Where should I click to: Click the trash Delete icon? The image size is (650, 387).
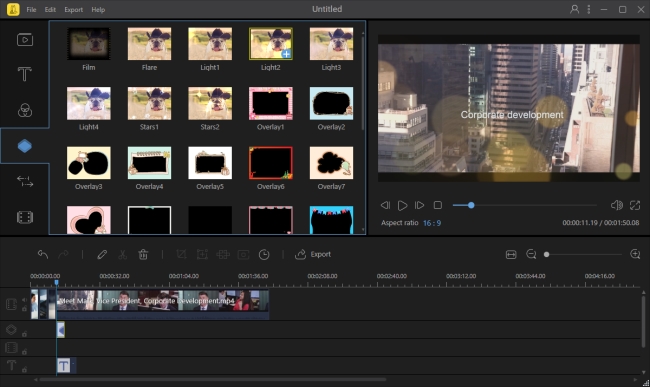tap(143, 254)
